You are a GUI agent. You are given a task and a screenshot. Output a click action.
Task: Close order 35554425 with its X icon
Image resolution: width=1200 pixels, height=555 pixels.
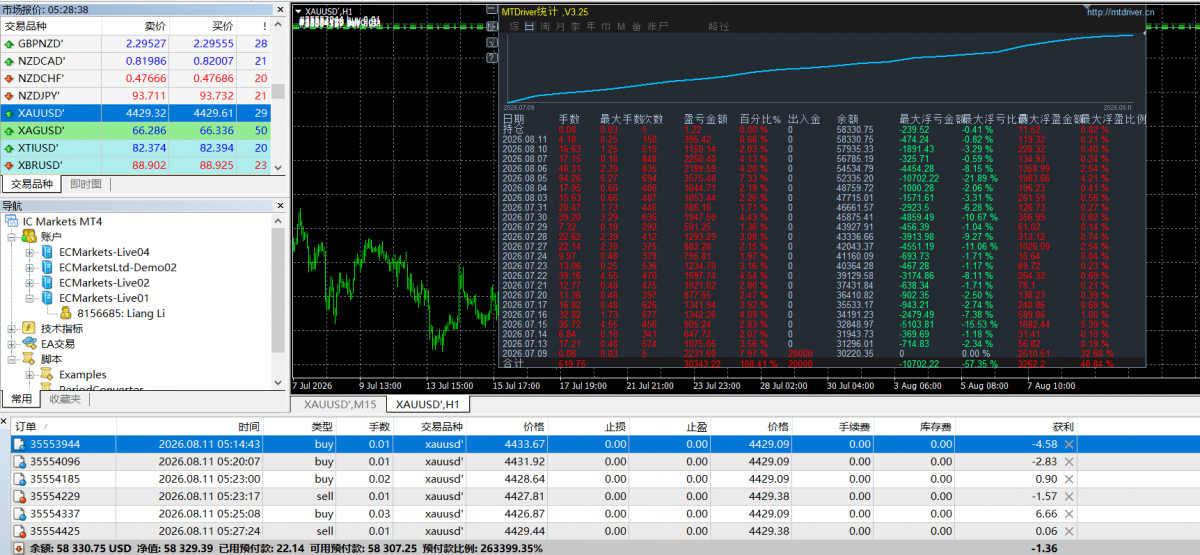pos(1069,531)
